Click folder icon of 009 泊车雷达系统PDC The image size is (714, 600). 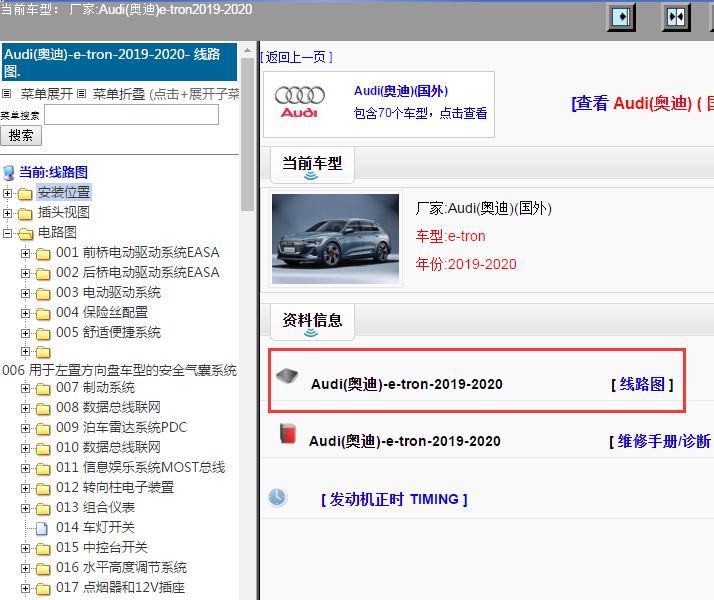click(x=43, y=429)
